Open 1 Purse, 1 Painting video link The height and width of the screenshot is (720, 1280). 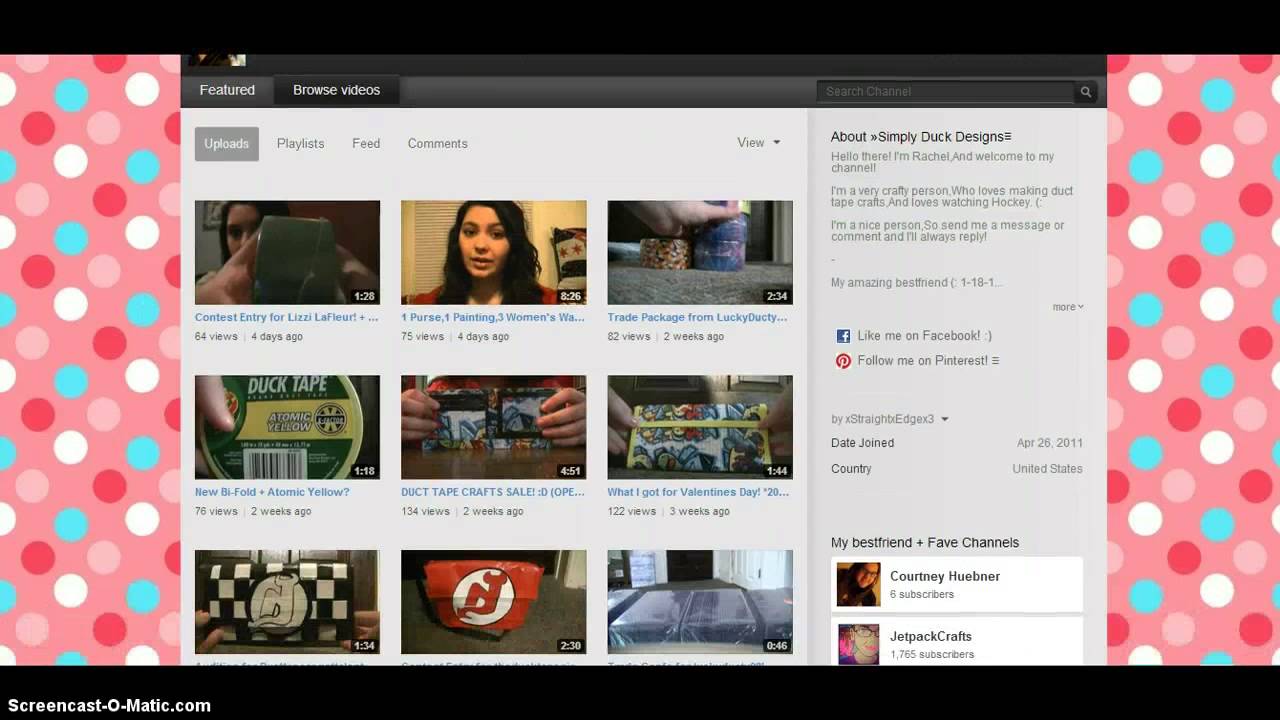pos(493,317)
